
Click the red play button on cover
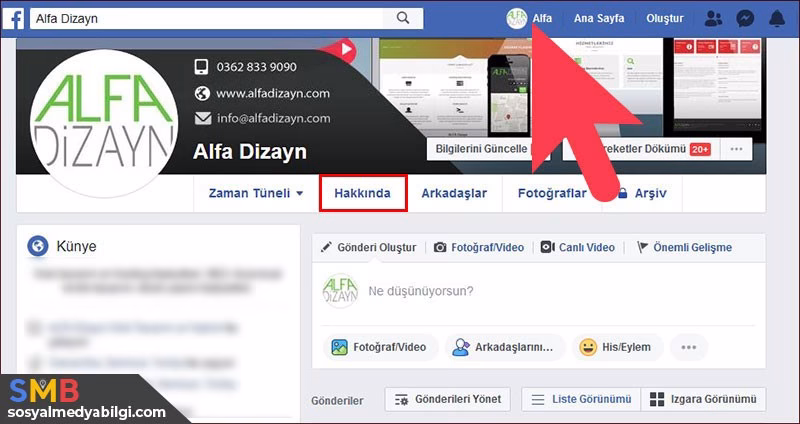(345, 49)
